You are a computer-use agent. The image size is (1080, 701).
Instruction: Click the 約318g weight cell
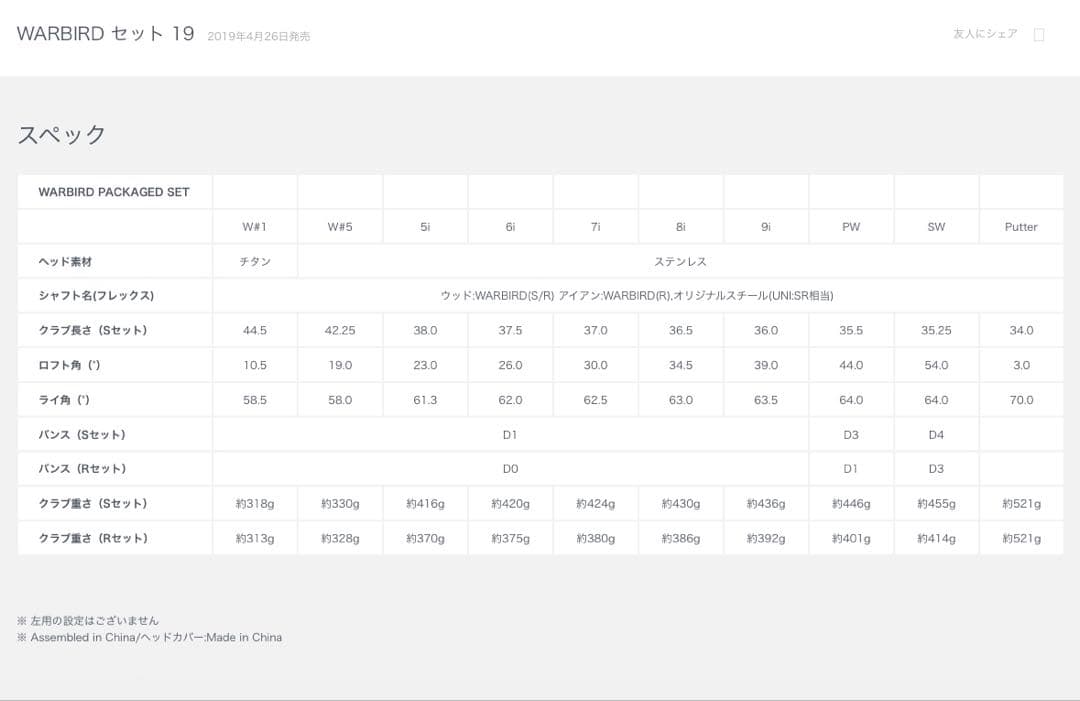255,504
